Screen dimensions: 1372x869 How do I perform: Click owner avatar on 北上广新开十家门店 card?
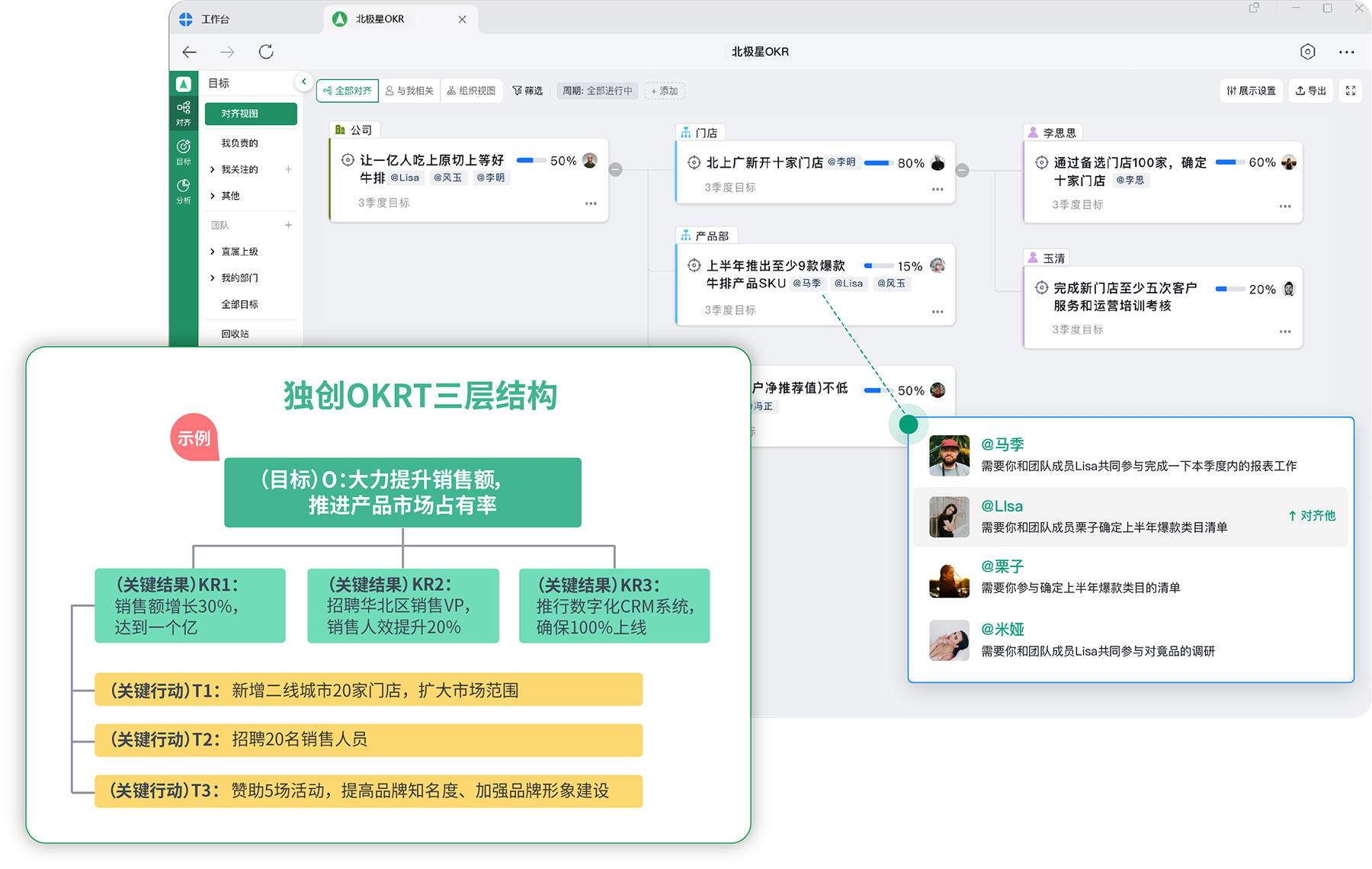point(938,163)
